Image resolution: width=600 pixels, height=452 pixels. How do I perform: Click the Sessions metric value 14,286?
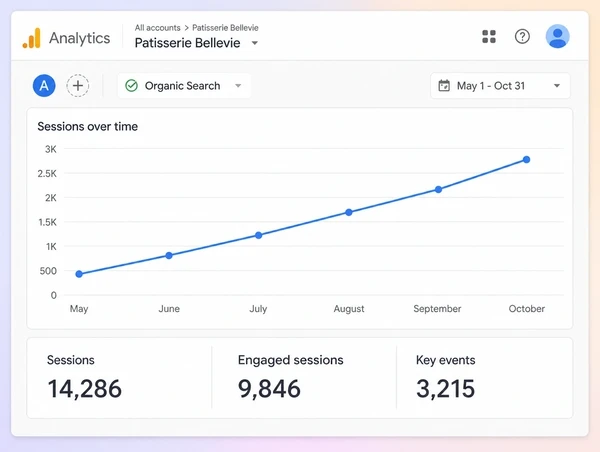[85, 389]
